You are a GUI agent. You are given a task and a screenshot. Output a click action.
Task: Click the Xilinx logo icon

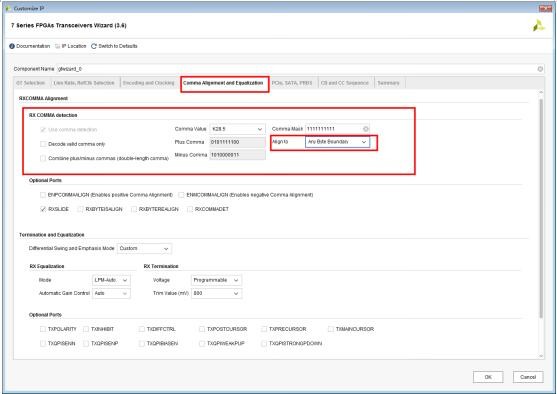539,26
